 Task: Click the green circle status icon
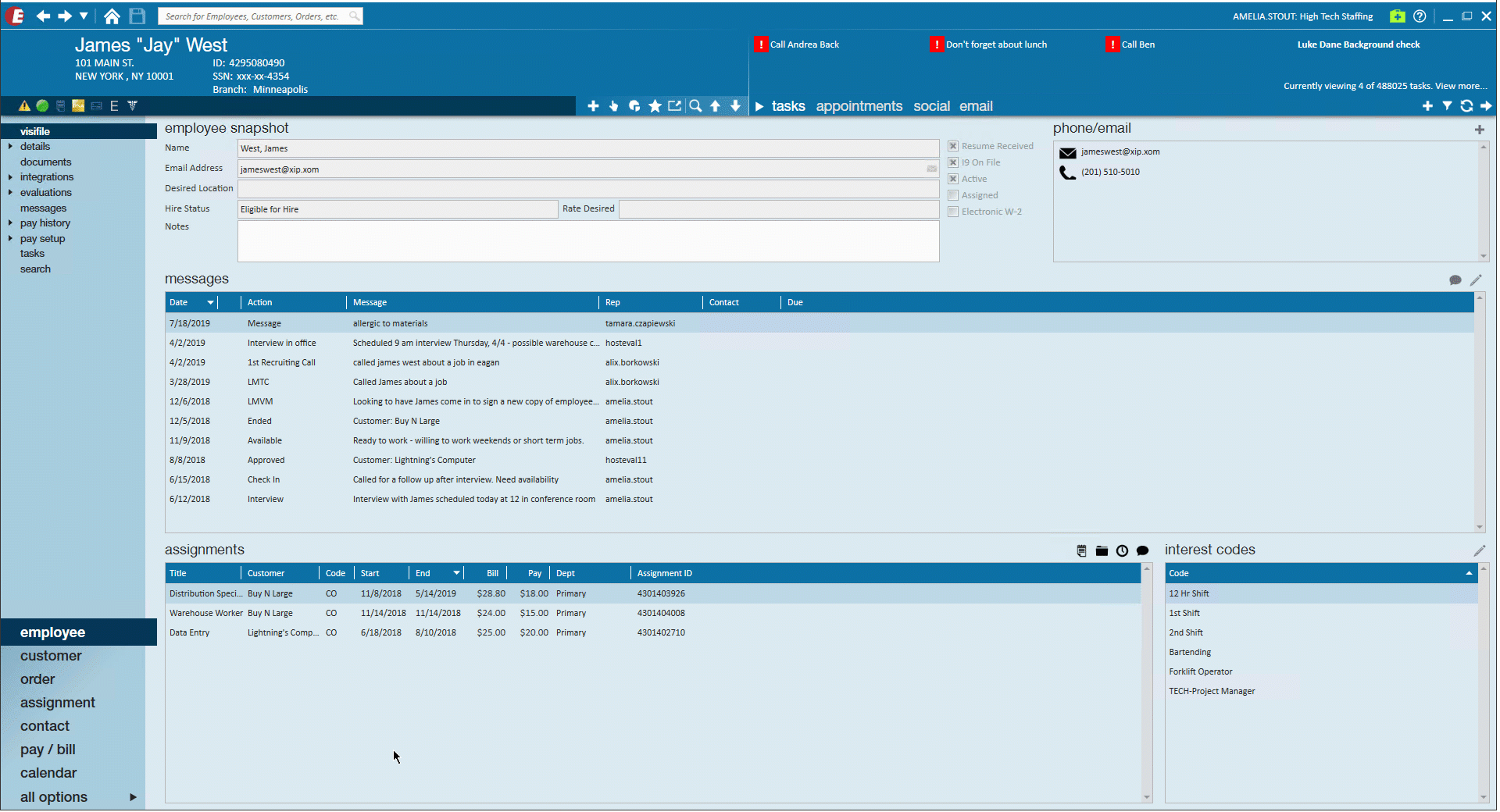pos(42,105)
